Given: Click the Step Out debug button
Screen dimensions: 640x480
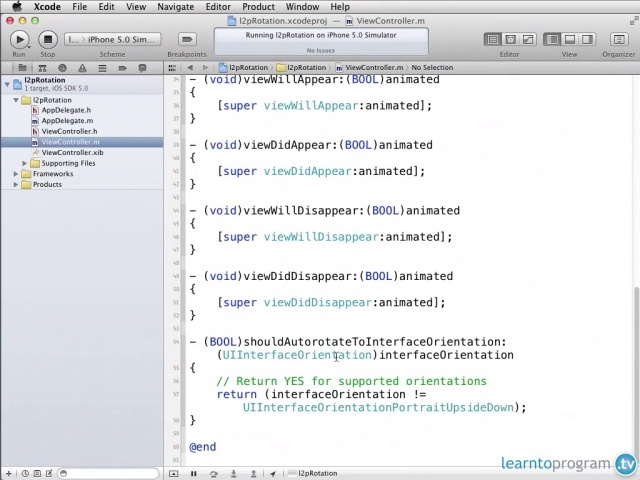Looking at the screenshot, I should [253, 473].
